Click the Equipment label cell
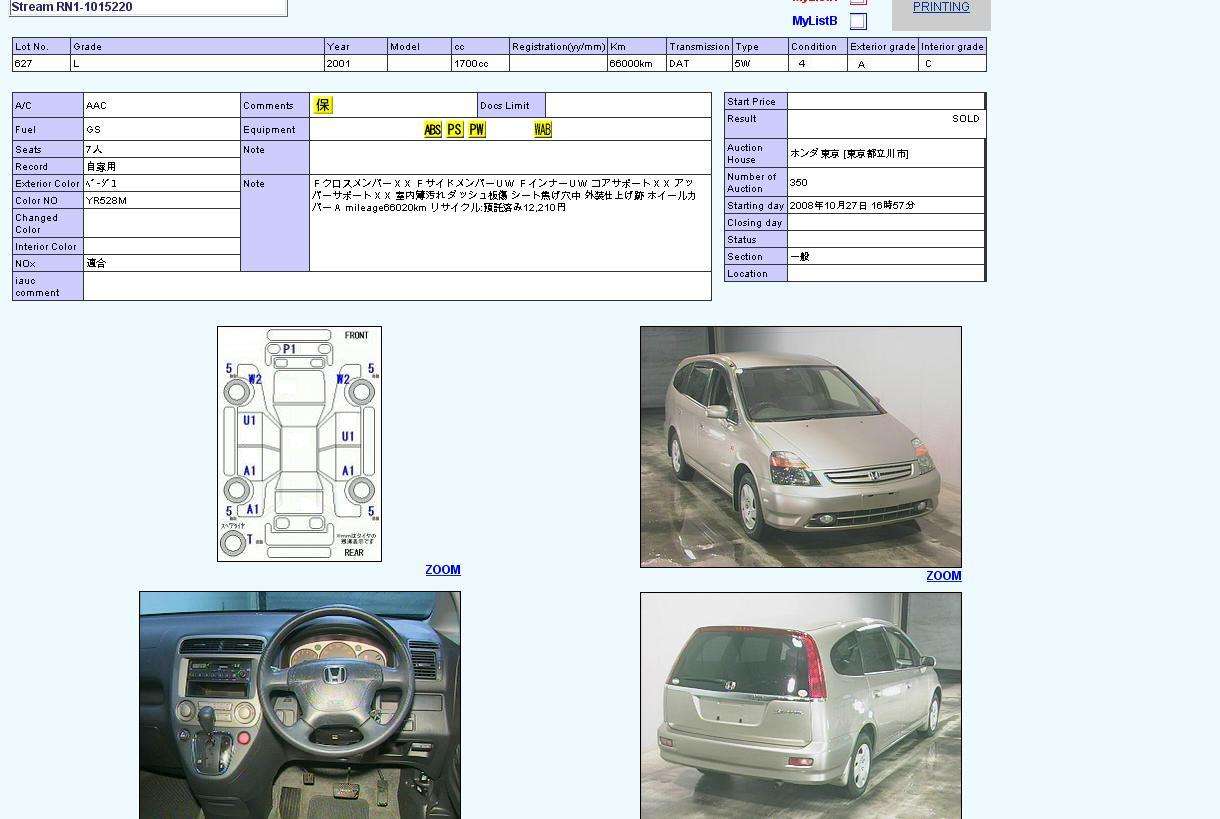 pyautogui.click(x=275, y=129)
